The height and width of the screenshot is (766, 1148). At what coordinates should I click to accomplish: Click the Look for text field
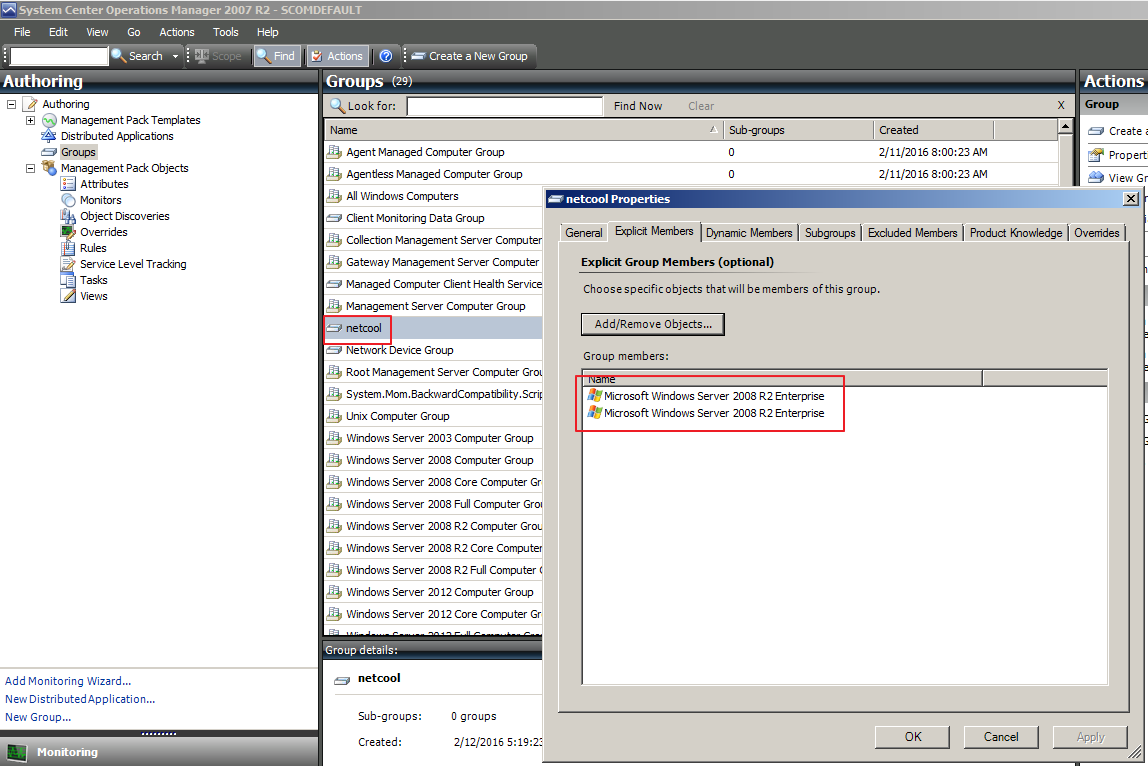tap(504, 106)
